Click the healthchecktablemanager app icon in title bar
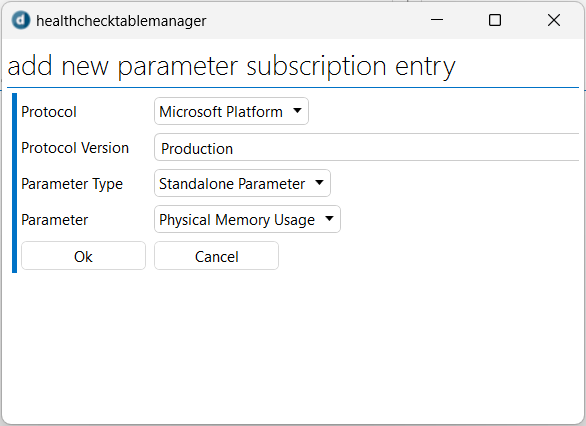 point(21,20)
